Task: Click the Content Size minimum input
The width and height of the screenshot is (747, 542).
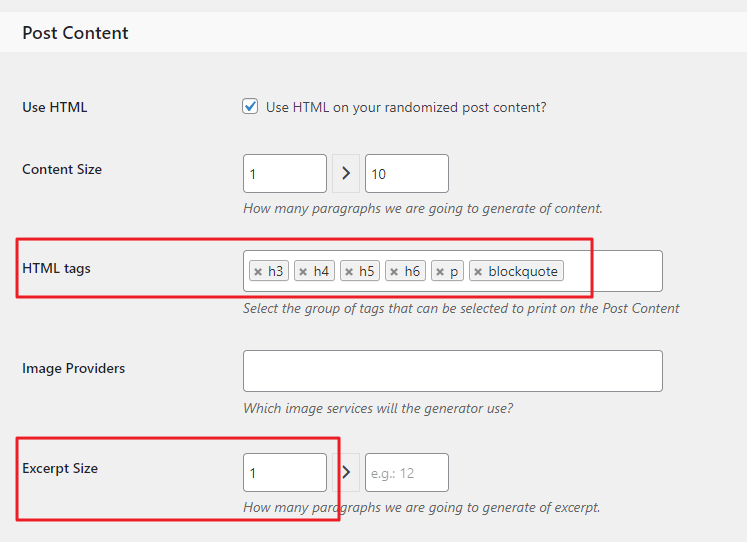Action: (x=285, y=173)
